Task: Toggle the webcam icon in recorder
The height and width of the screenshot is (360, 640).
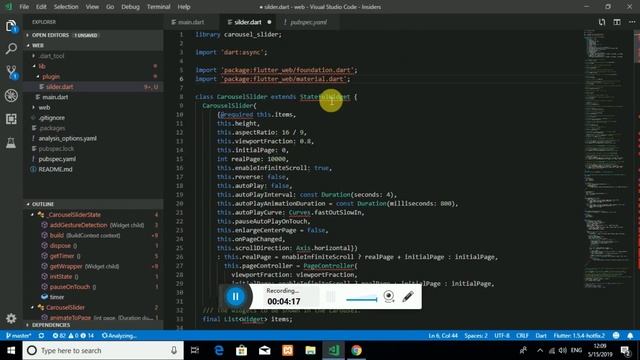Action: pos(389,296)
